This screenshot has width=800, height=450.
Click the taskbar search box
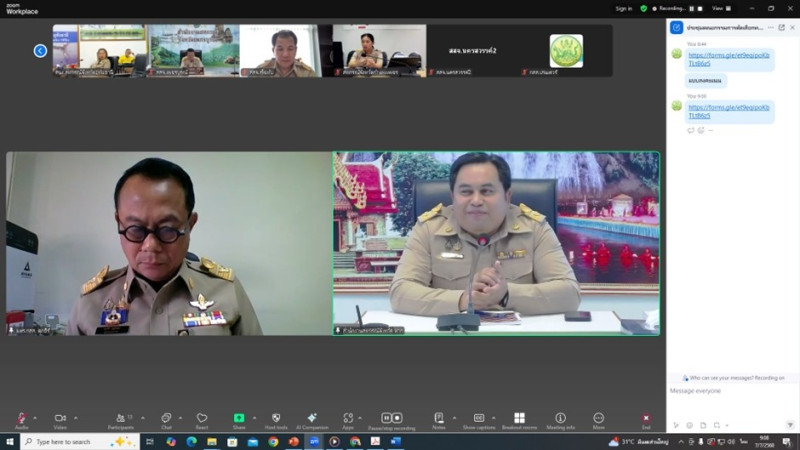80,441
